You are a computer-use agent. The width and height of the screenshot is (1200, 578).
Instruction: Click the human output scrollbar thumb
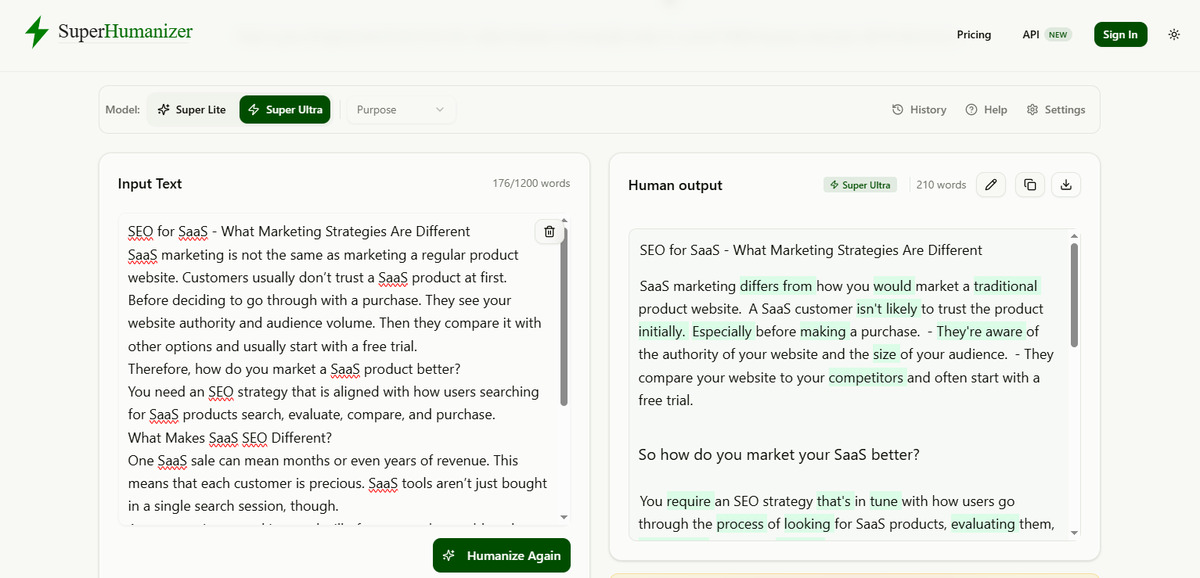point(1075,295)
